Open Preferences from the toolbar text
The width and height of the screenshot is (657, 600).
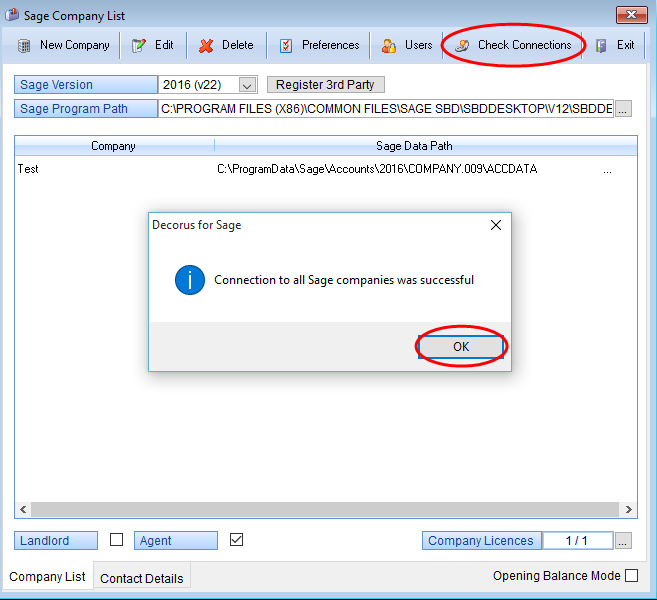331,45
